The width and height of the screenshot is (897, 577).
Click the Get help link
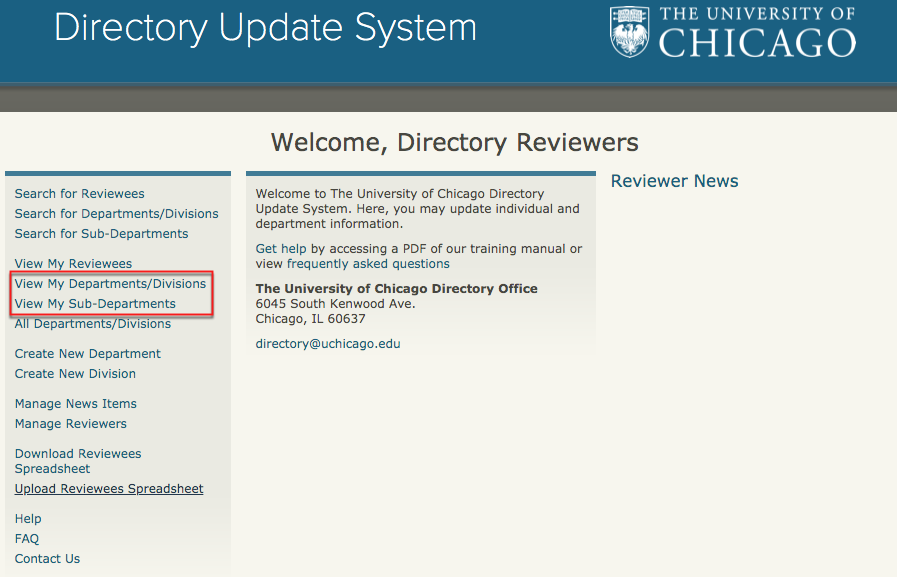click(x=281, y=249)
